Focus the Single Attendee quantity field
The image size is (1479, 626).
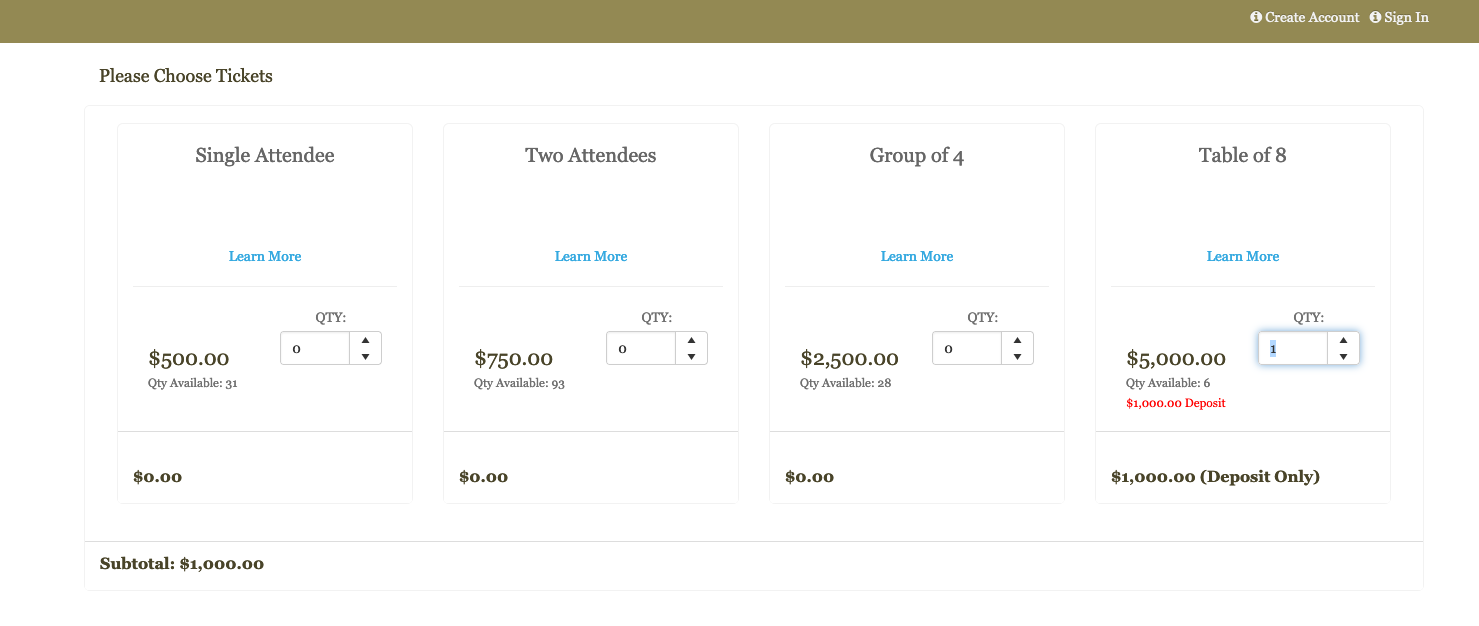(x=316, y=348)
